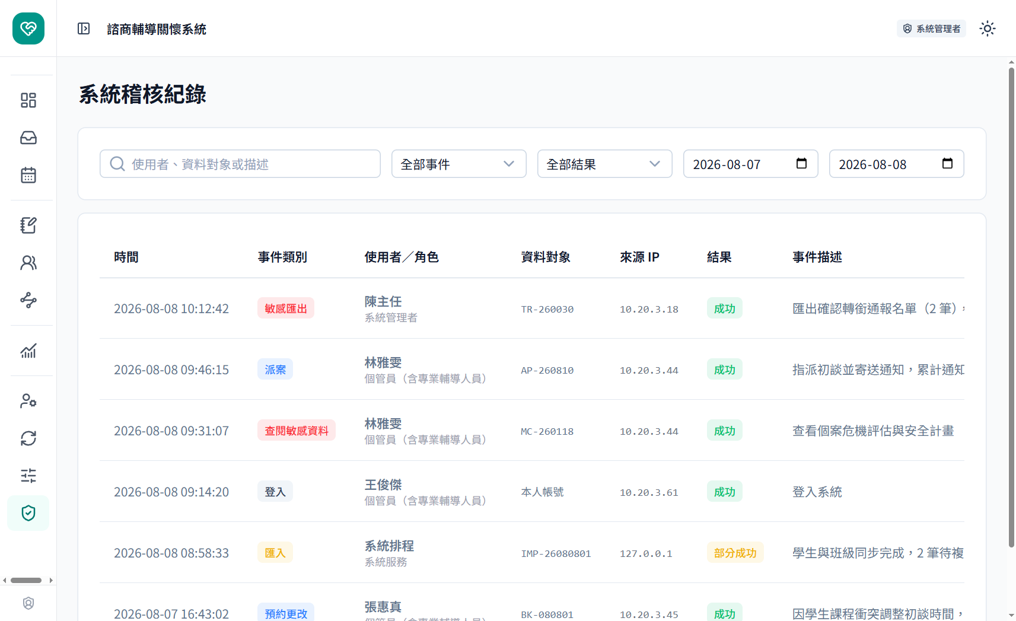Open the statistics chart icon

coord(29,351)
